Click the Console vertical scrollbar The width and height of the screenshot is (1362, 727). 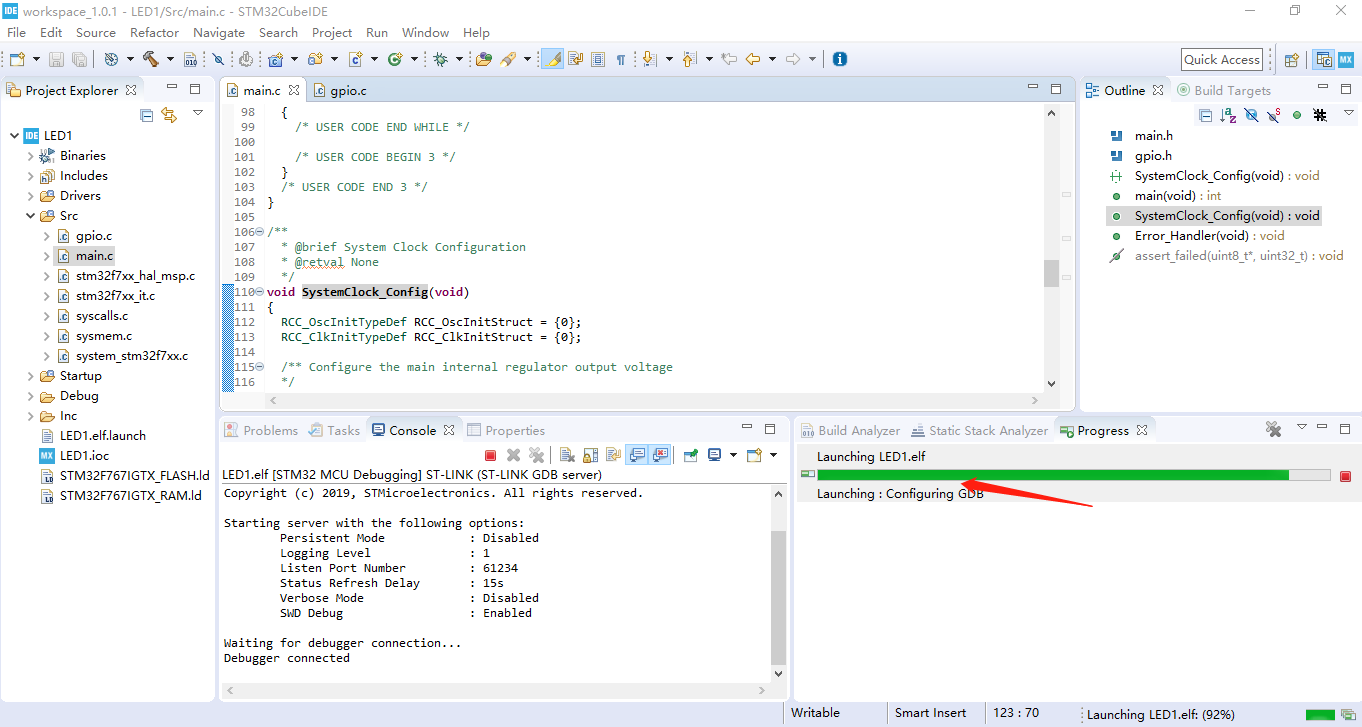click(779, 597)
